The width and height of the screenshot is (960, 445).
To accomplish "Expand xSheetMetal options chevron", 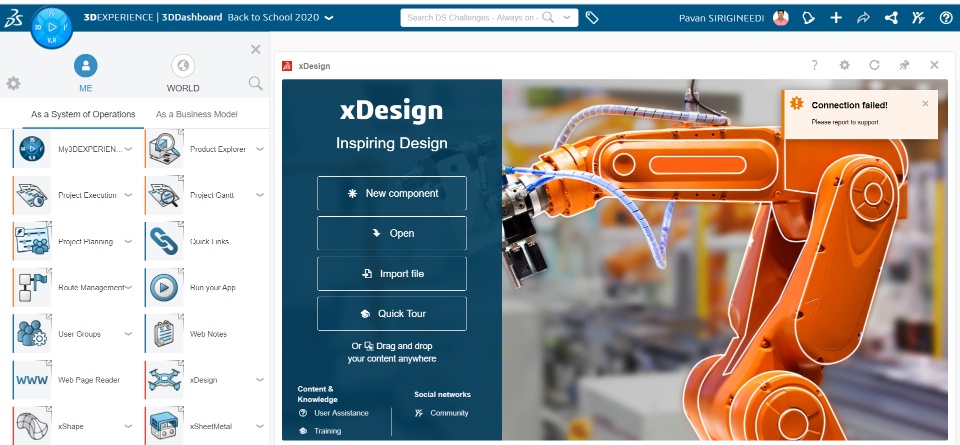I will pos(260,426).
